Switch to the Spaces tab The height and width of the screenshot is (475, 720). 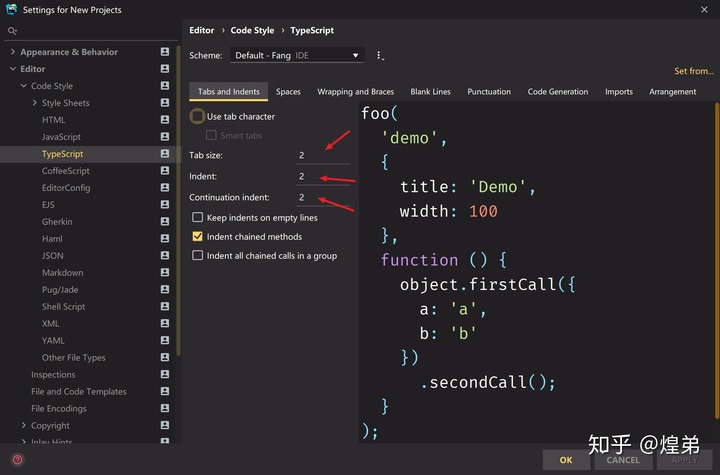click(x=288, y=91)
